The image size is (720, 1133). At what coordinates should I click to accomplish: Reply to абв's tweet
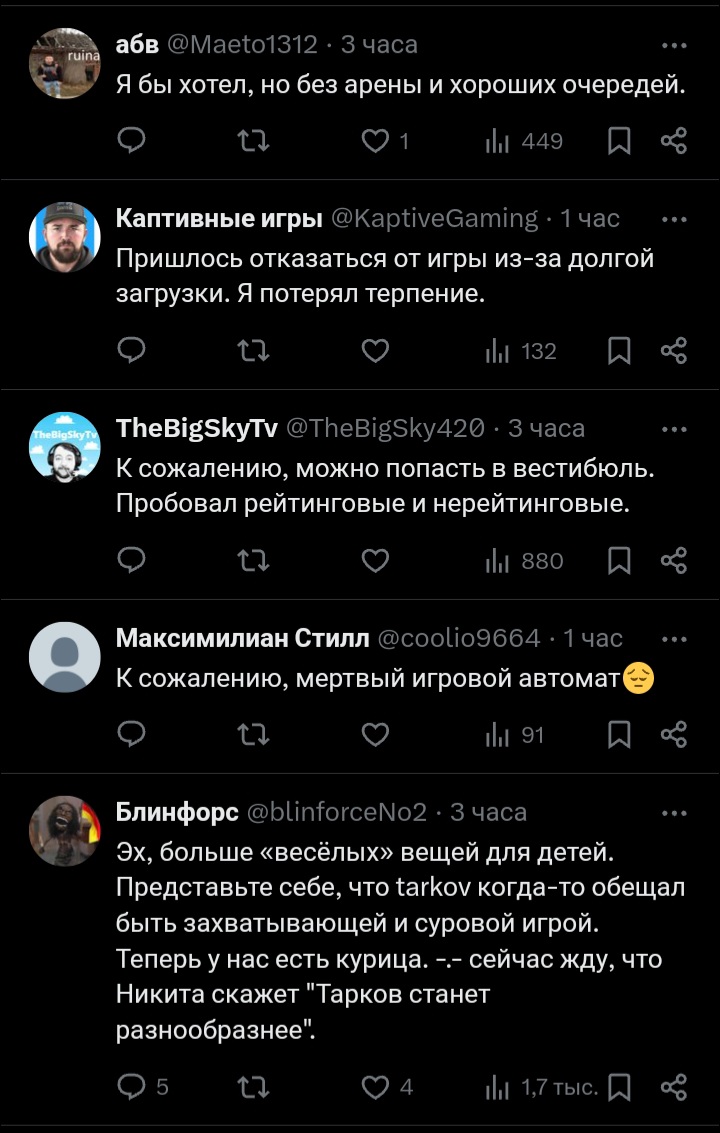[x=132, y=142]
